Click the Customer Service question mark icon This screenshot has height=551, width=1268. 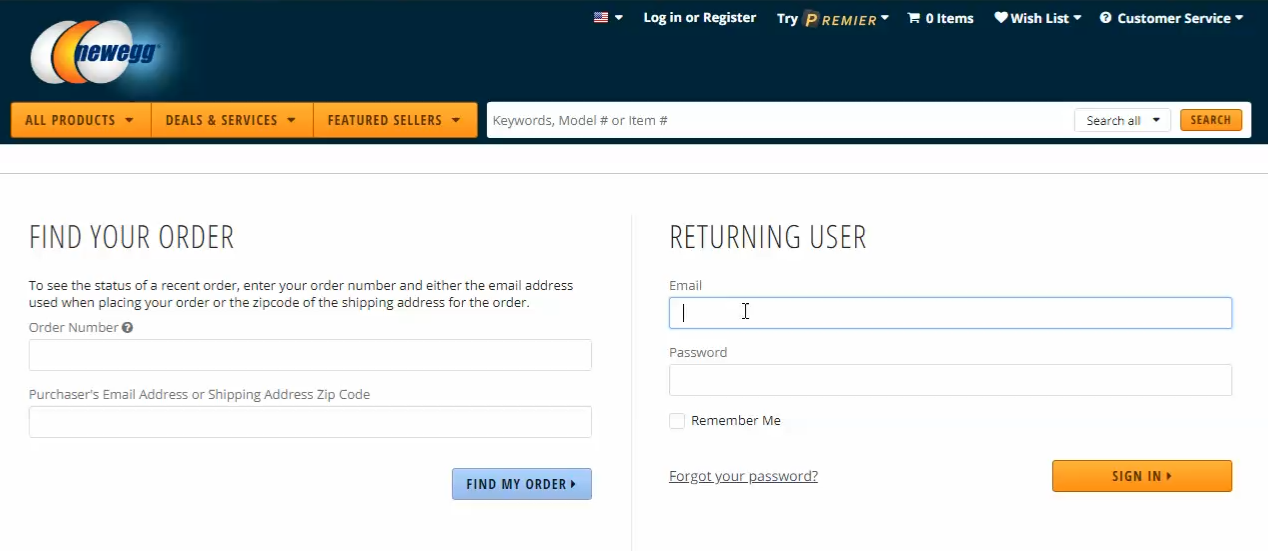coord(1106,18)
